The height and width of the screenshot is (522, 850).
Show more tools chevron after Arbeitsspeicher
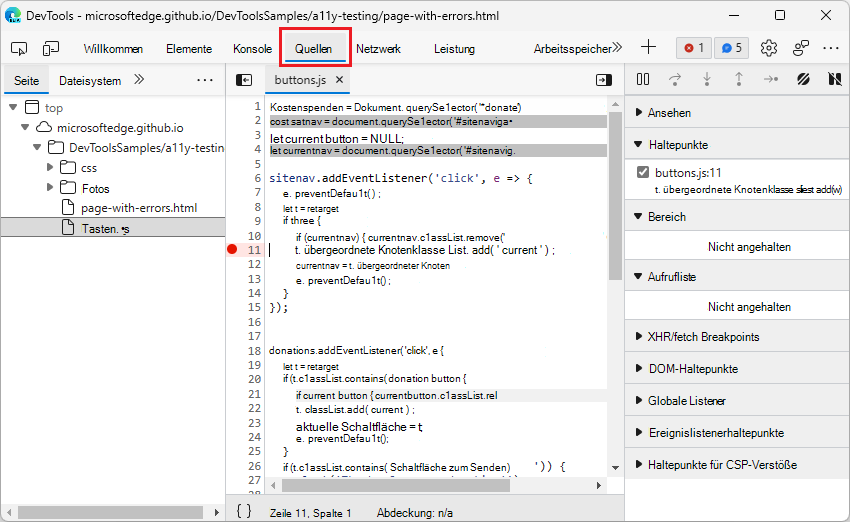pyautogui.click(x=617, y=48)
